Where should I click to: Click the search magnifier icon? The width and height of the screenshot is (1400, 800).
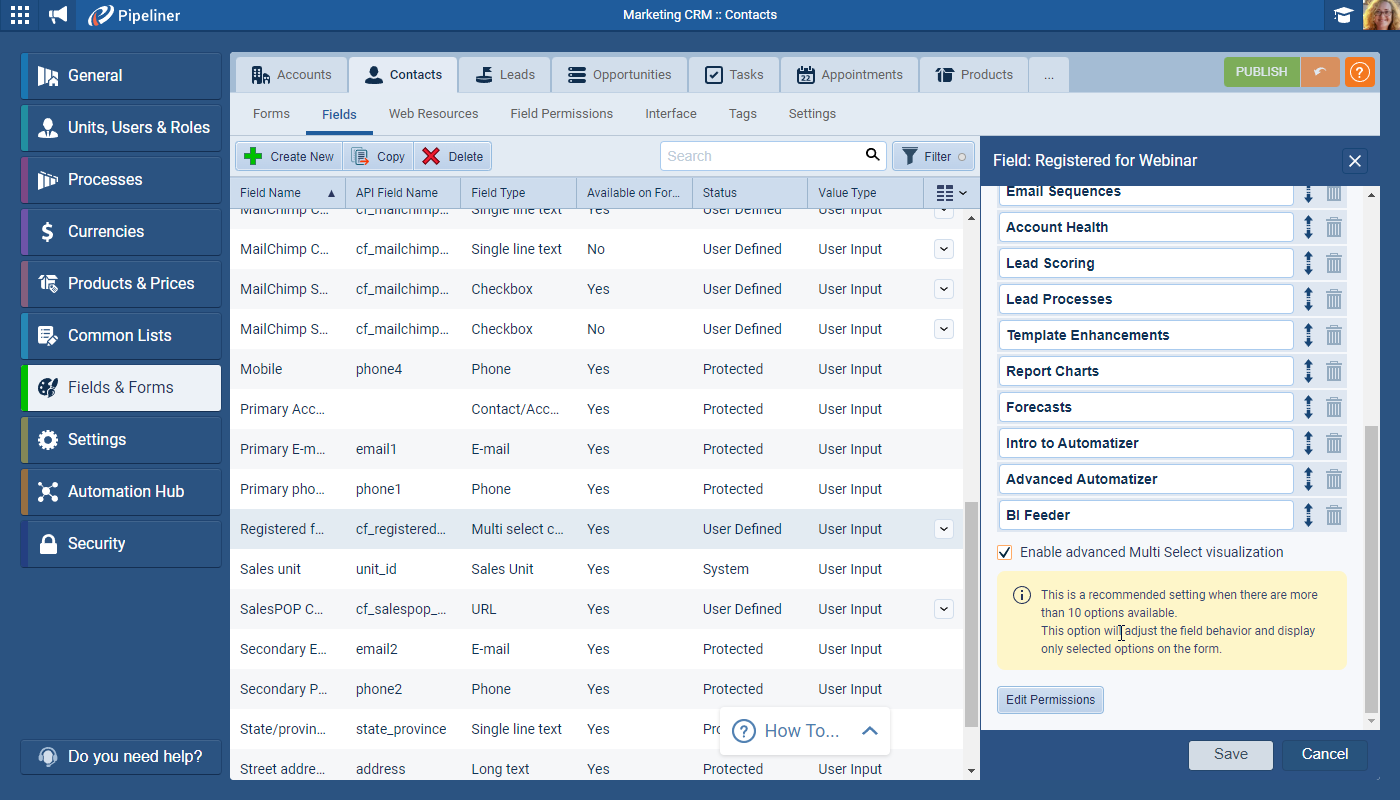tap(873, 155)
